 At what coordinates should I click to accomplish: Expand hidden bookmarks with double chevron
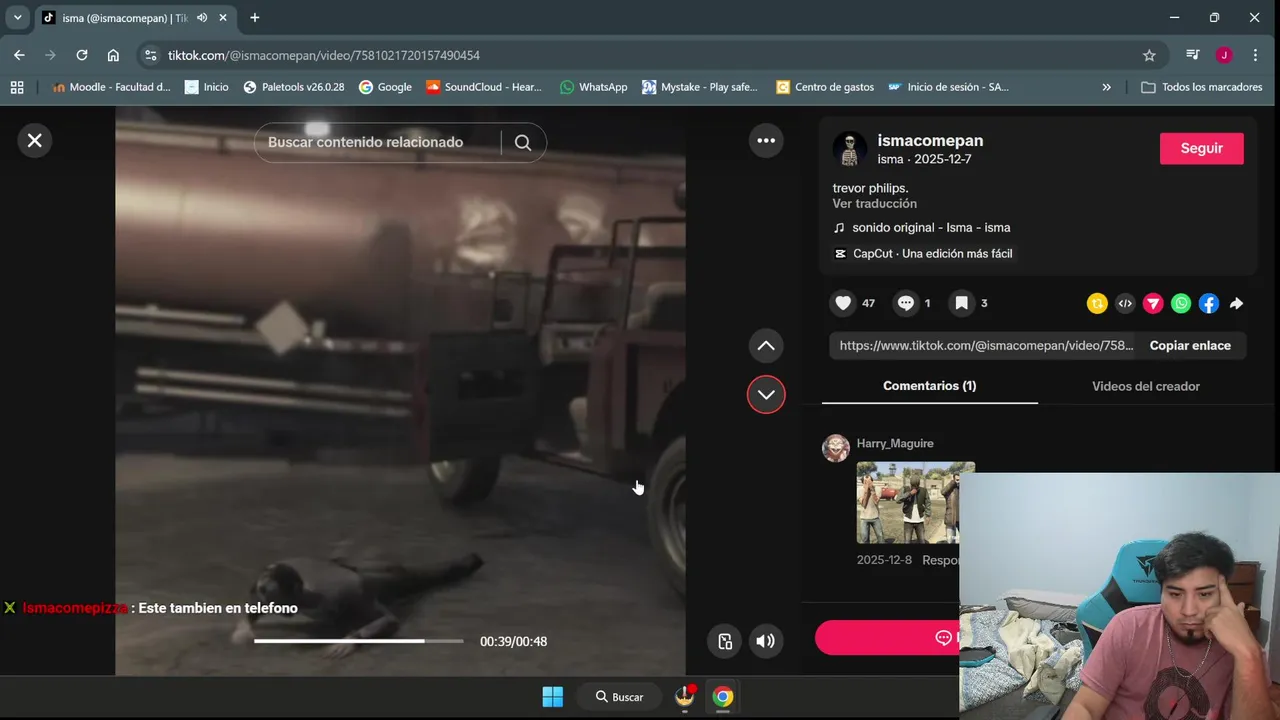1106,87
